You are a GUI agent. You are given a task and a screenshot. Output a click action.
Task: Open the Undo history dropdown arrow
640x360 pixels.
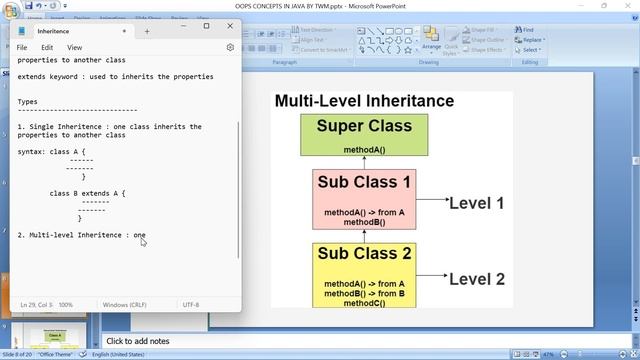click(45, 6)
